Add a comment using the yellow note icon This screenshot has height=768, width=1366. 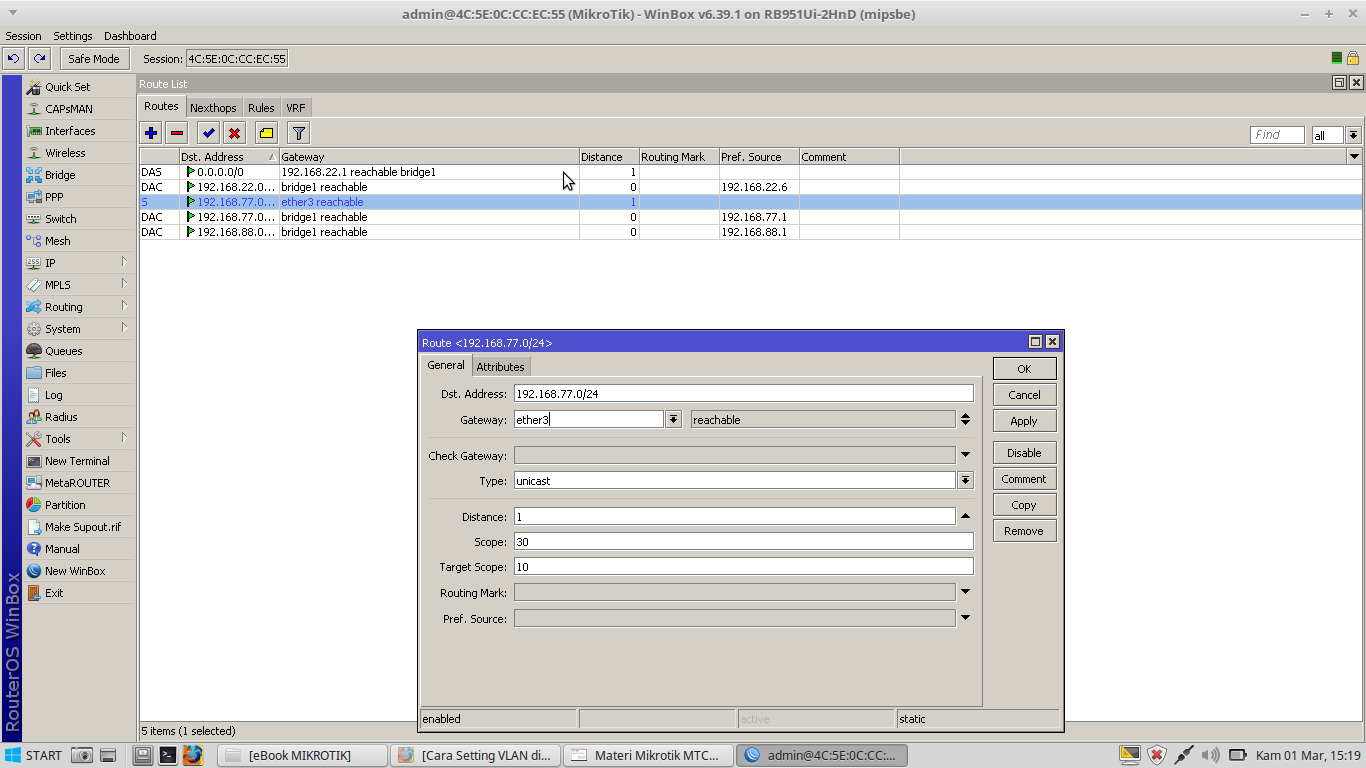coord(266,132)
